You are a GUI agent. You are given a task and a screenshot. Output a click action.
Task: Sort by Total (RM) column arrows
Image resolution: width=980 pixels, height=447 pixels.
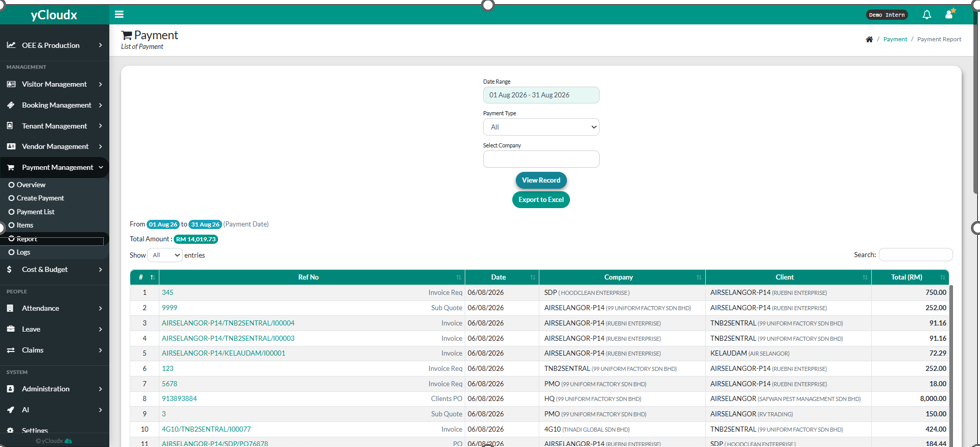point(942,277)
